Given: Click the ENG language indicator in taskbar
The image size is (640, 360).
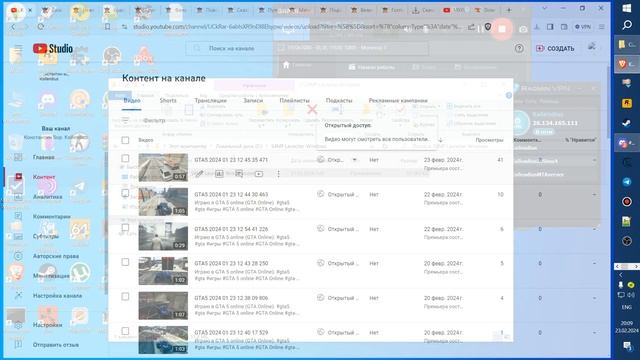Looking at the screenshot, I should (x=627, y=307).
